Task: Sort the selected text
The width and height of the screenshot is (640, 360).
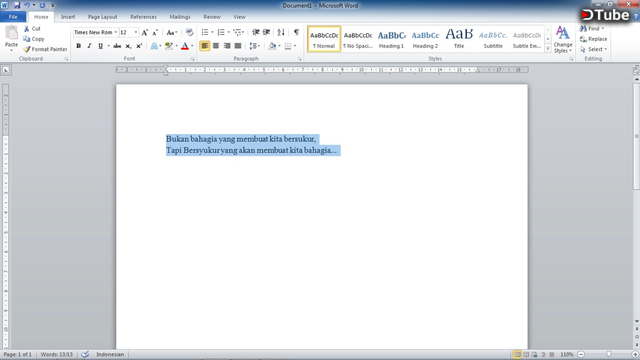Action: [281, 32]
